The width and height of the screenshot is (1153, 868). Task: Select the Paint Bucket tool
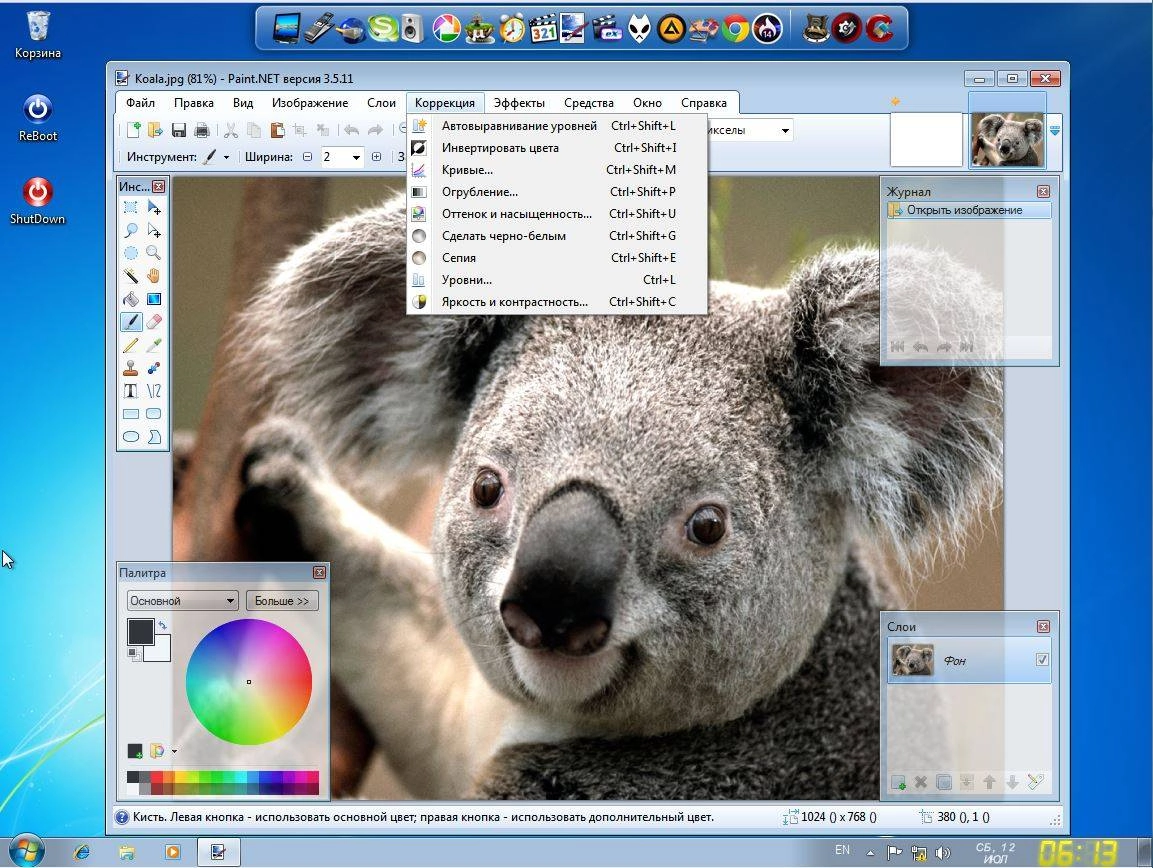coord(131,298)
